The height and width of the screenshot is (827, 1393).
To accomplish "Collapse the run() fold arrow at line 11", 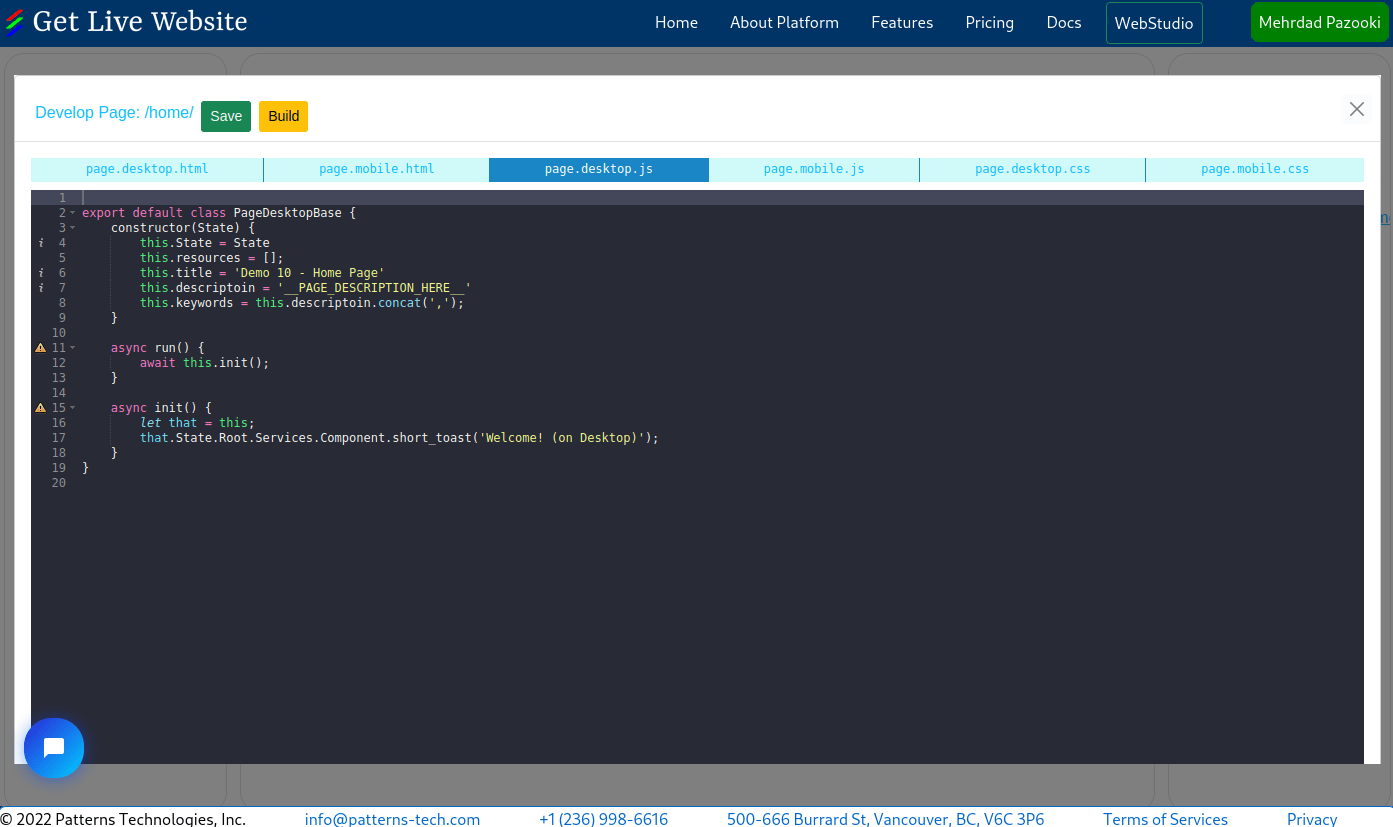I will click(72, 348).
